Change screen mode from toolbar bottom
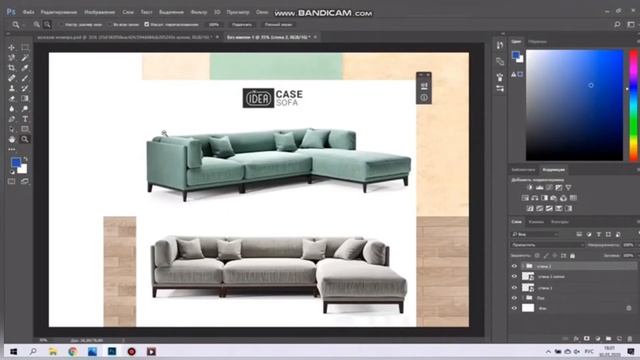 click(x=25, y=181)
